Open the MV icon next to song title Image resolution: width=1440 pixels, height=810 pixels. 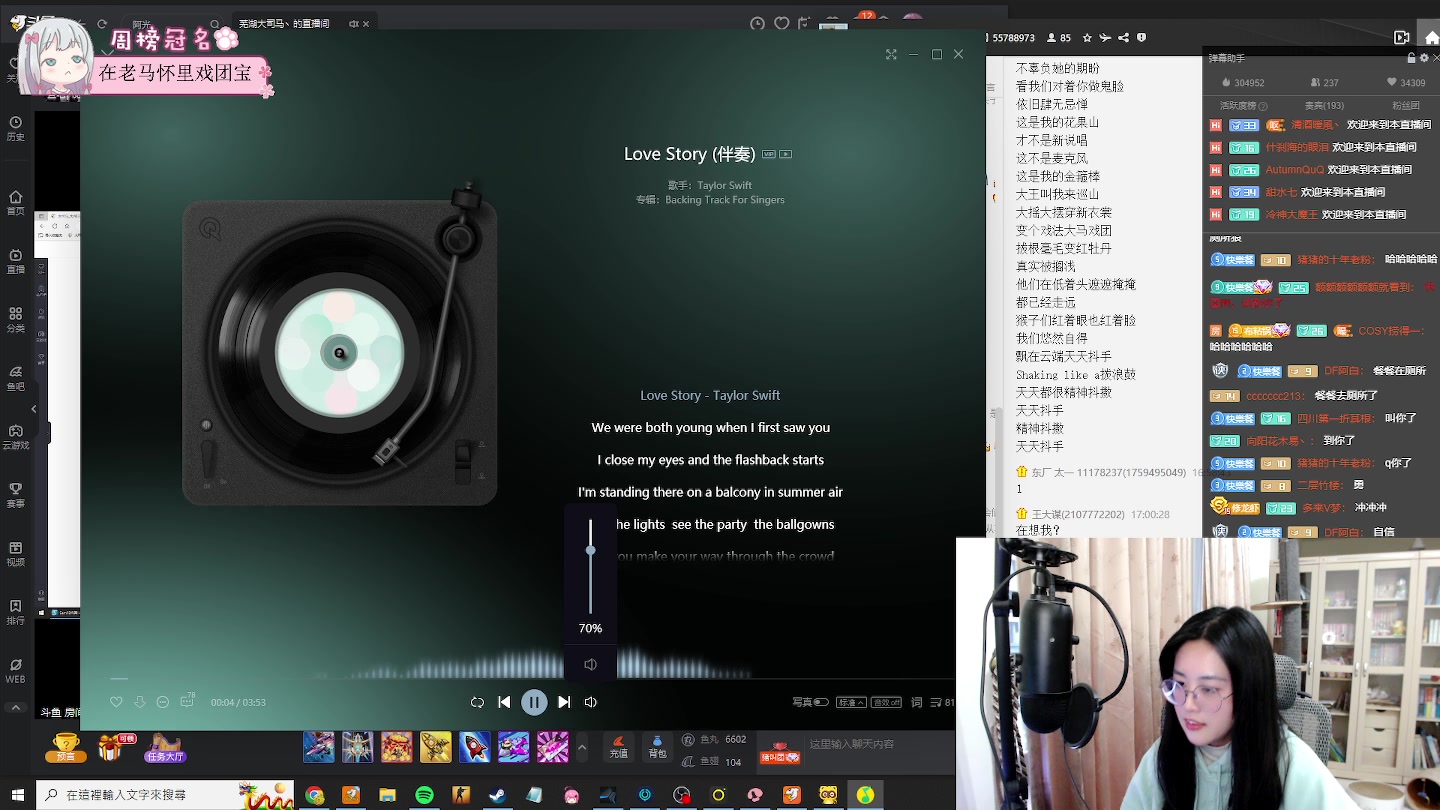(x=786, y=154)
